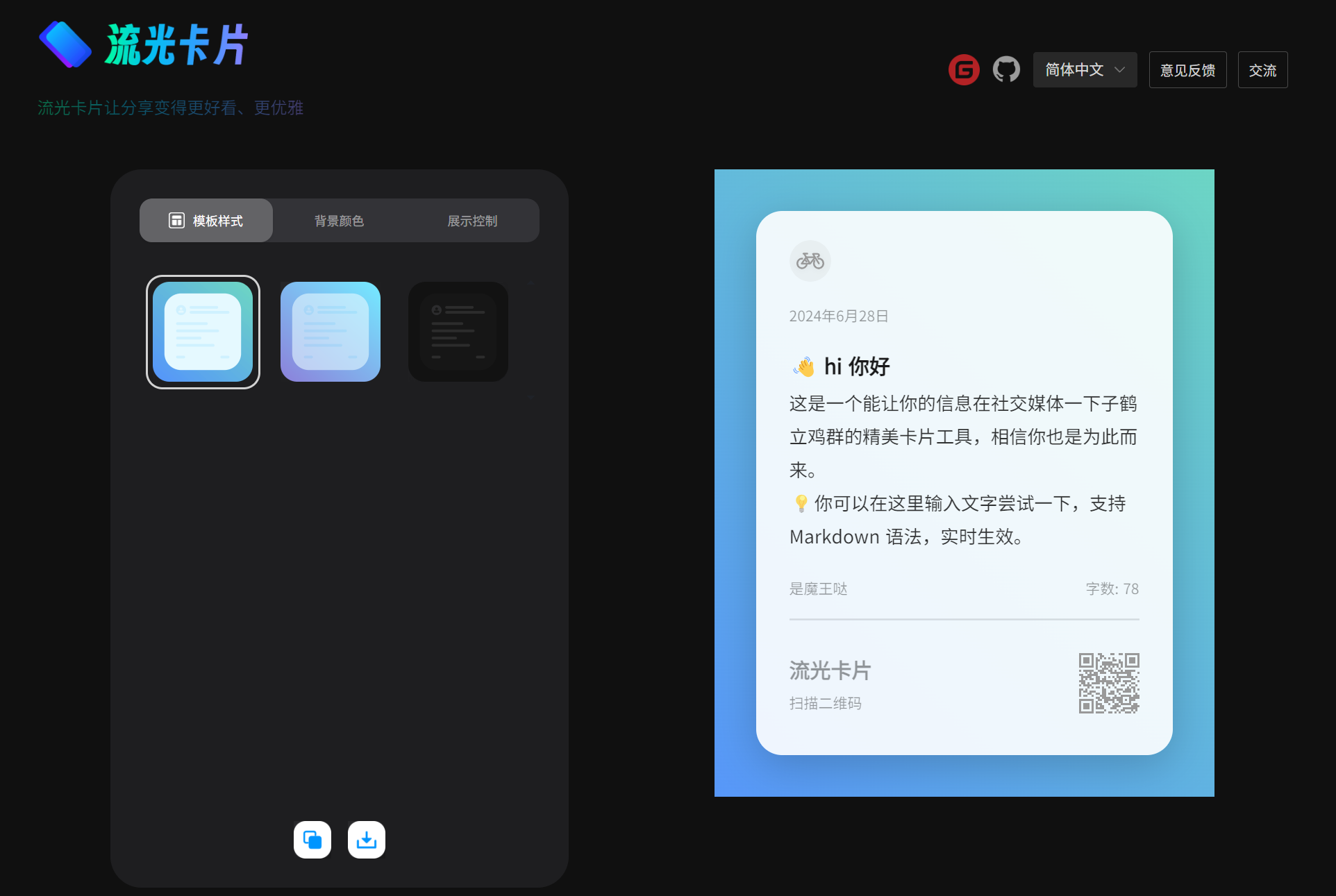1336x896 pixels.
Task: Click the Gitee red logo icon
Action: (x=964, y=69)
